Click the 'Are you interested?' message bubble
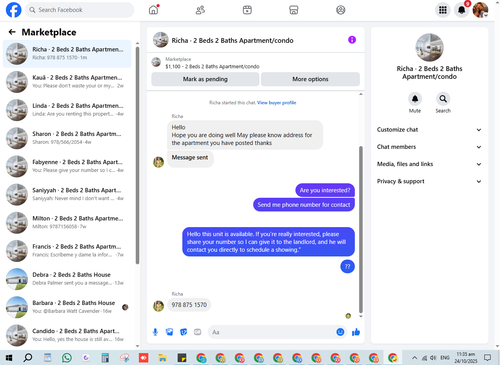 (x=325, y=190)
